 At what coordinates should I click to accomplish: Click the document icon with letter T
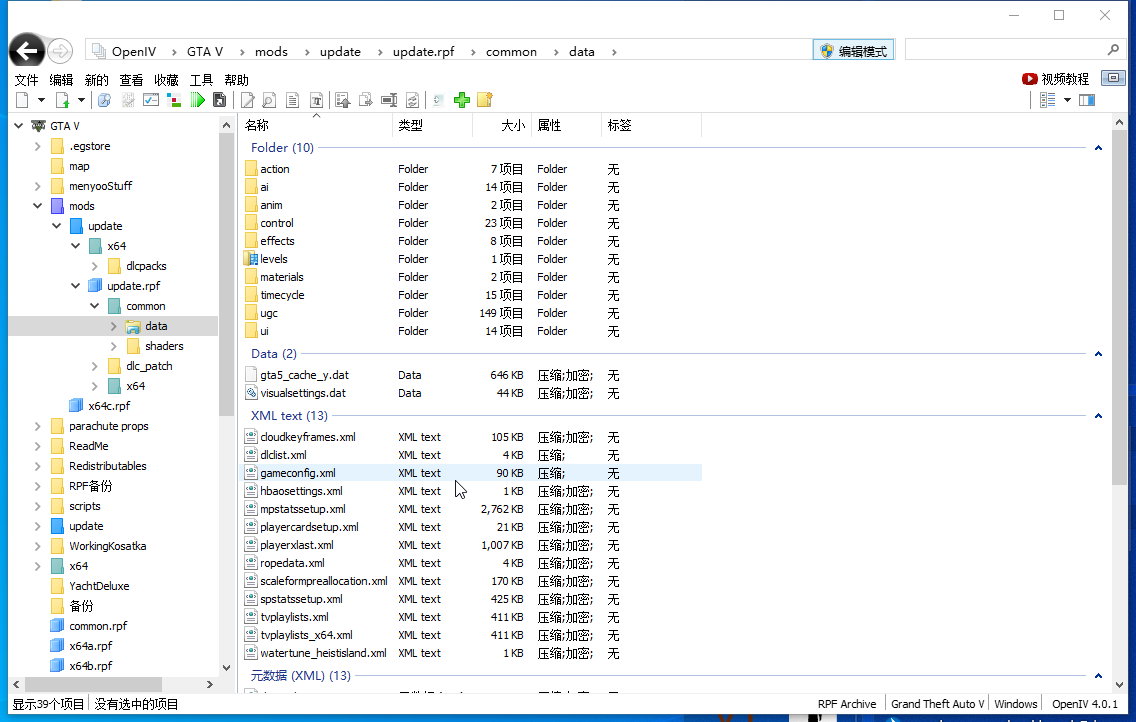click(317, 100)
